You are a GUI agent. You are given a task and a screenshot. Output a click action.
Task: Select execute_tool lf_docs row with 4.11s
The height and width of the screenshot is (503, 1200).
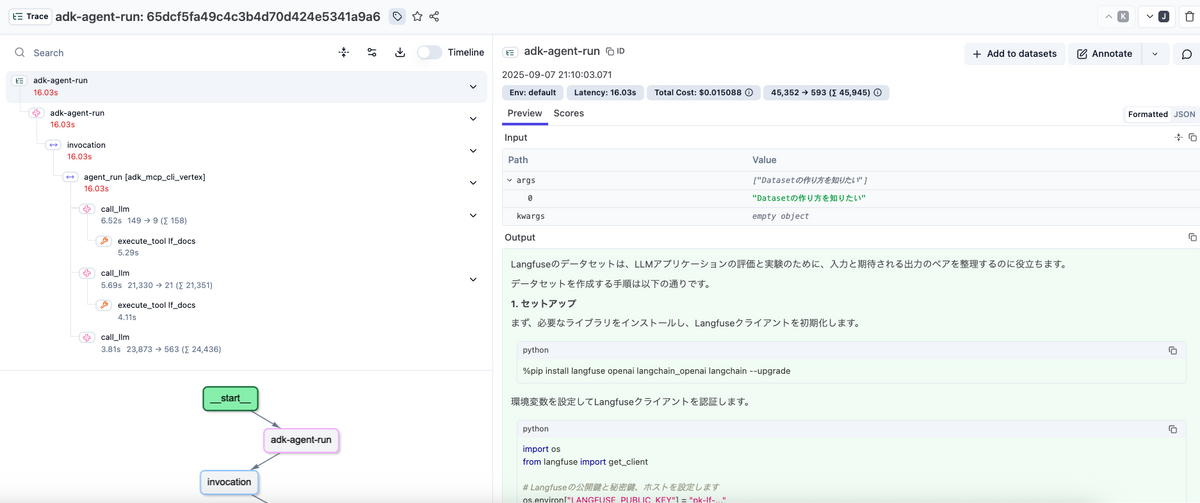(x=289, y=311)
